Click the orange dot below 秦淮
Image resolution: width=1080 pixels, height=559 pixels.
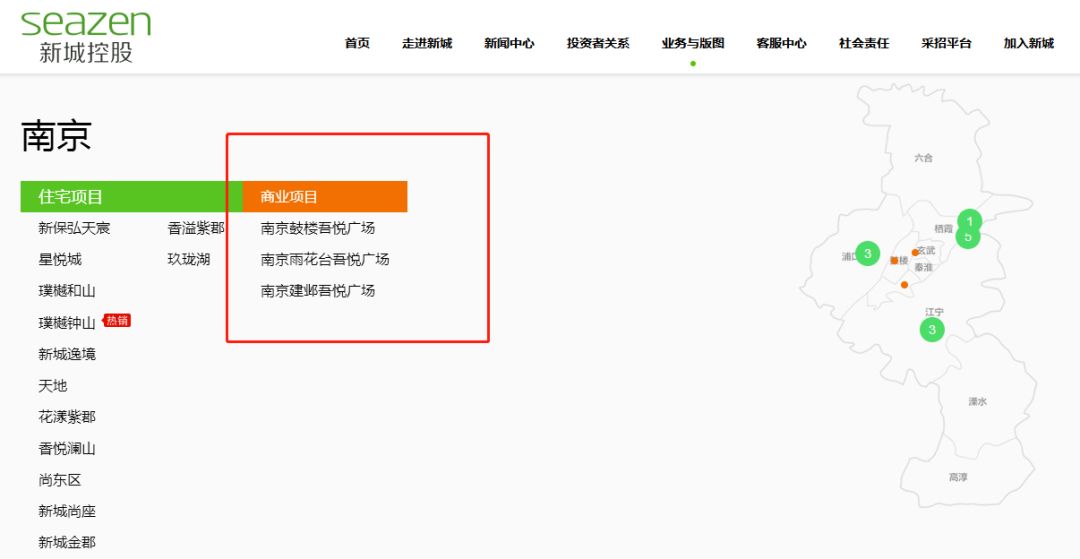coord(904,284)
